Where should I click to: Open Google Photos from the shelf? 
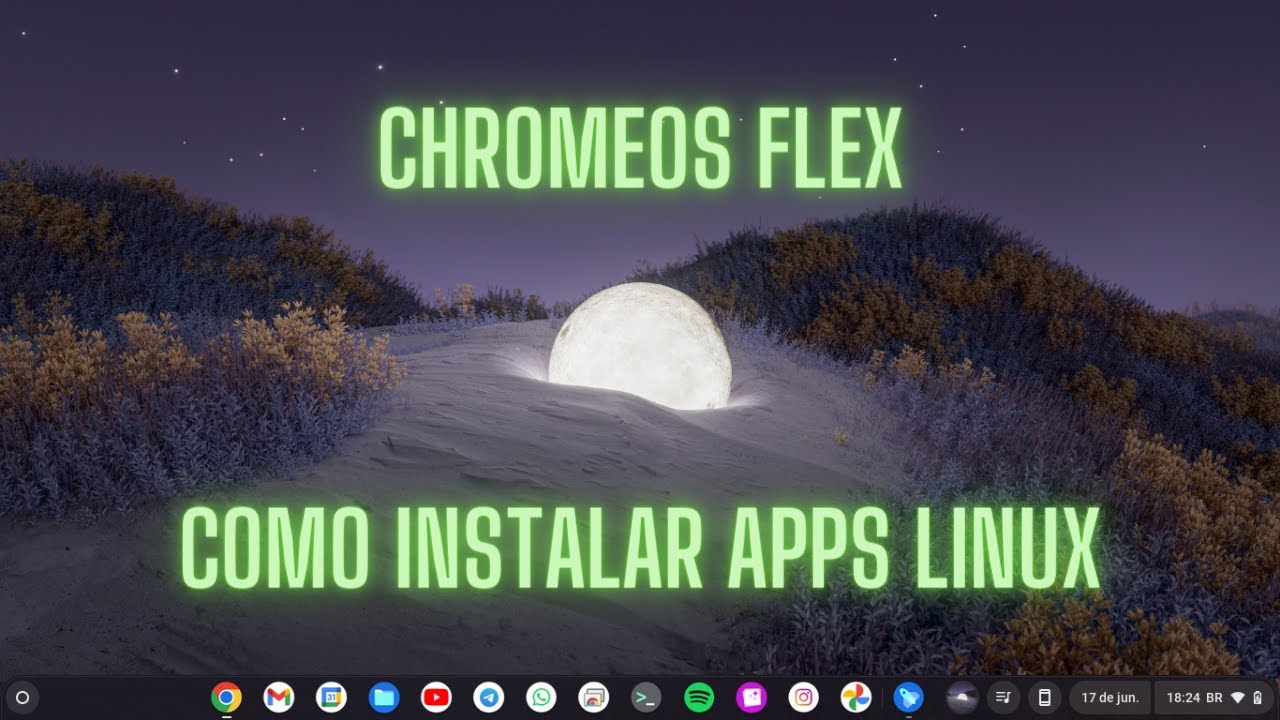pyautogui.click(x=856, y=697)
